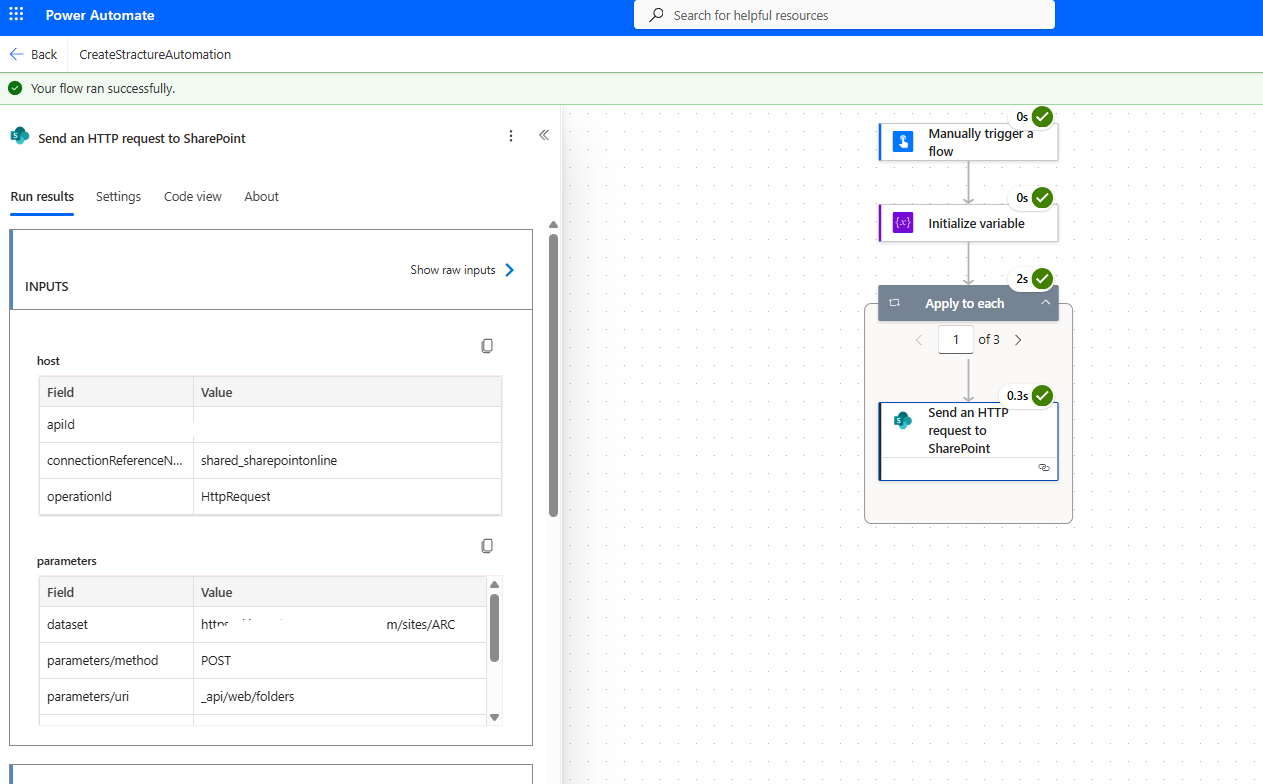Viewport: 1263px width, 784px height.
Task: Click the Manually trigger a flow icon
Action: click(x=902, y=142)
